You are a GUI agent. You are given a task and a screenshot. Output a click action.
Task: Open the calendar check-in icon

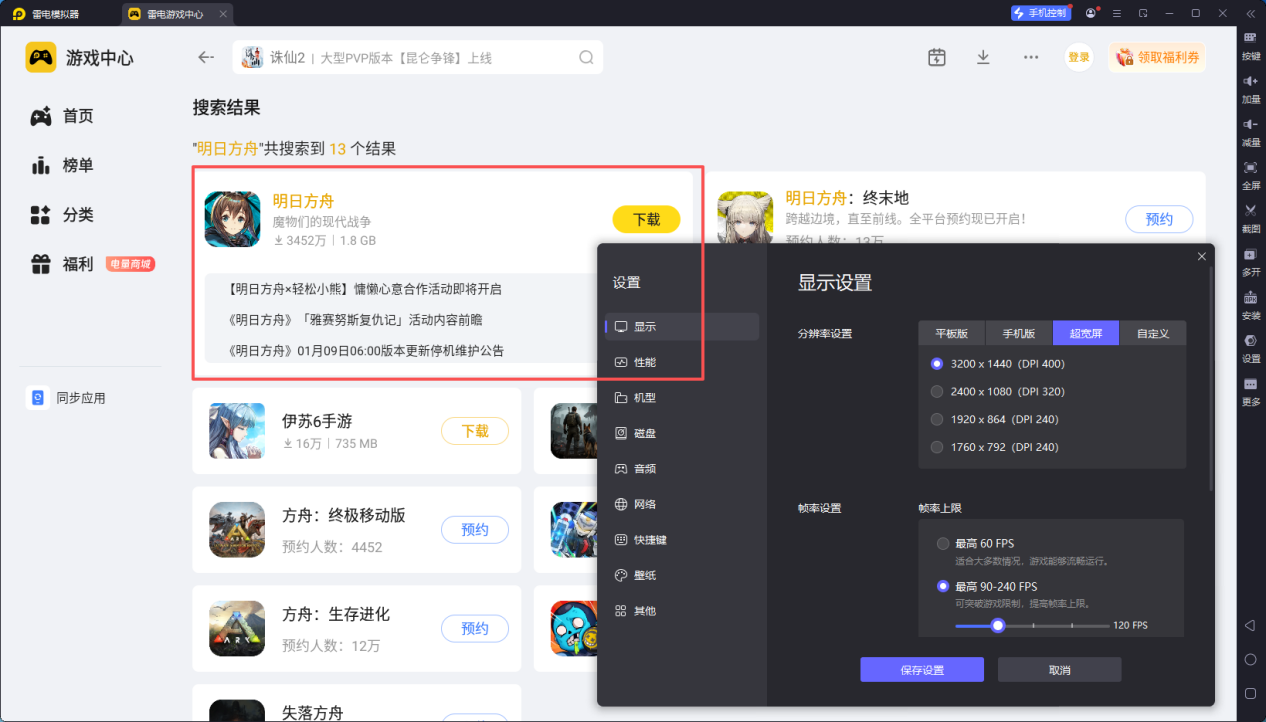coord(936,57)
